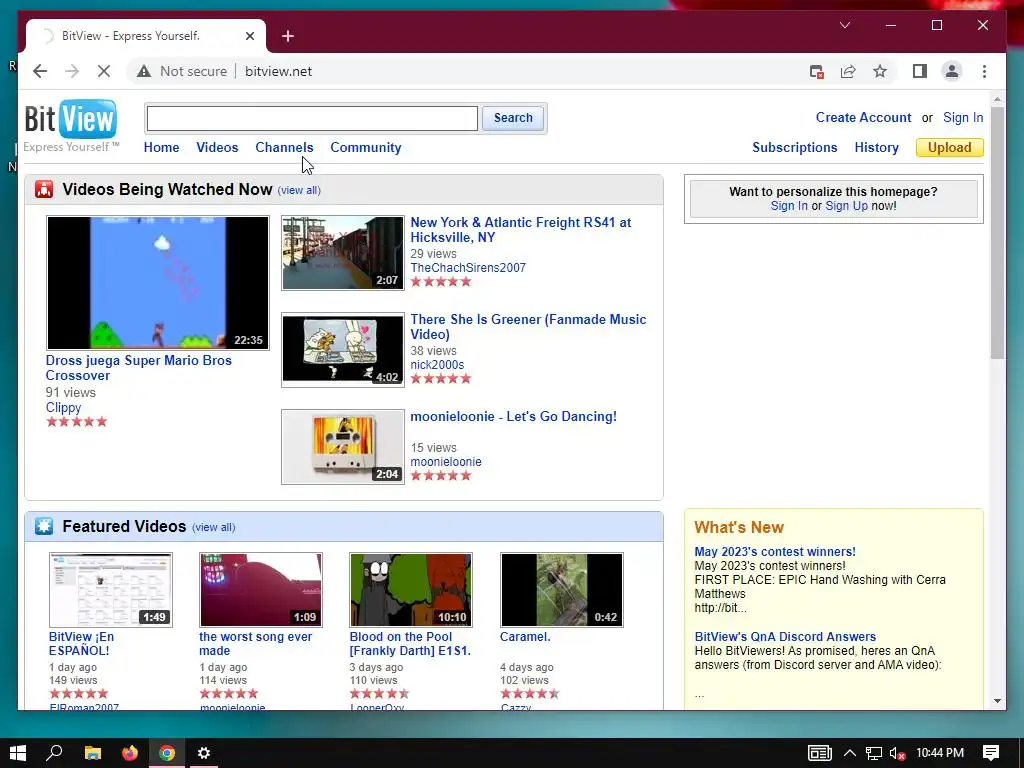Click the Dross juega Super Mario Bros title

[138, 368]
